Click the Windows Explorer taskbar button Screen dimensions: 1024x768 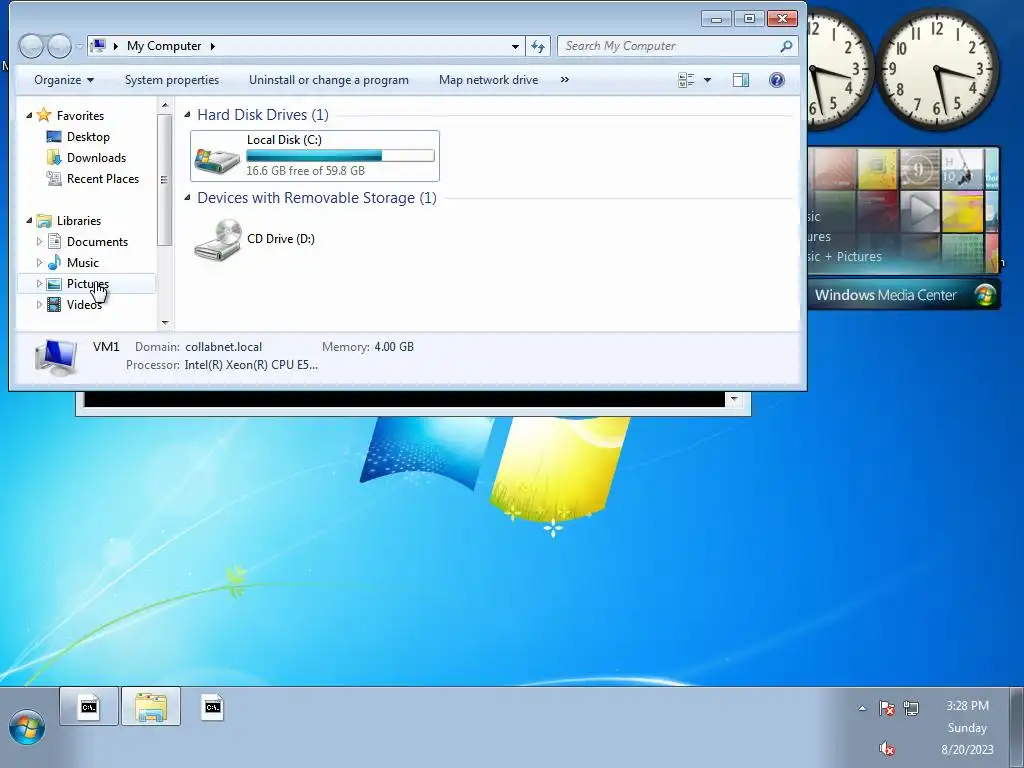click(151, 707)
